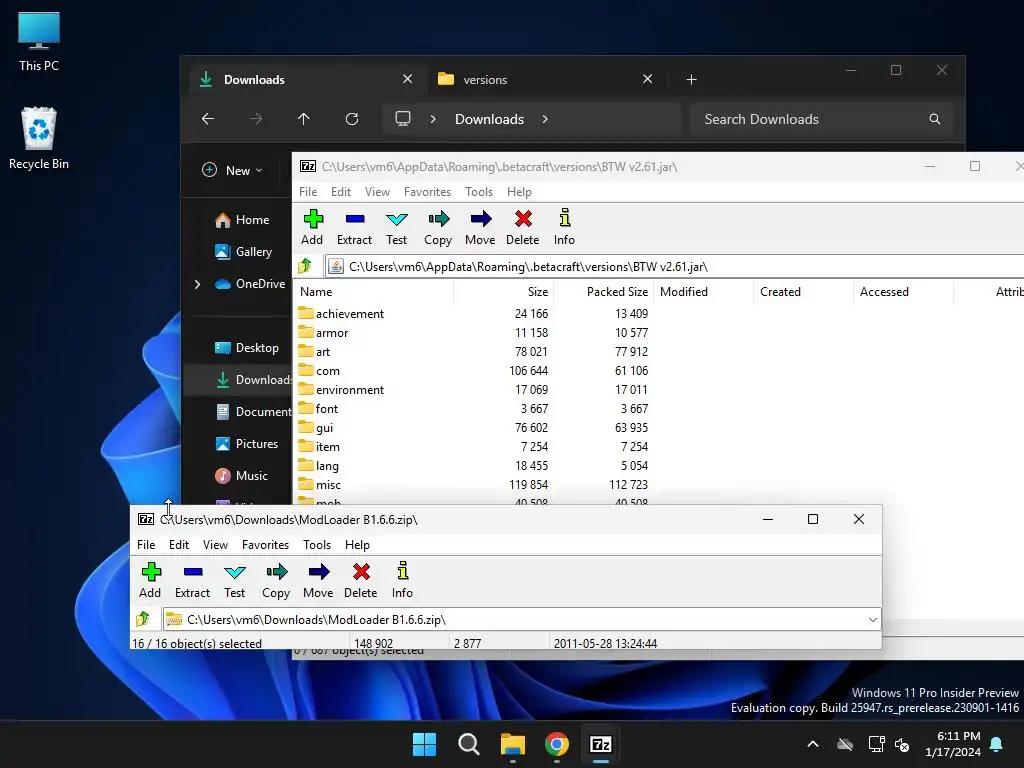Open the ModLoader zip address bar dropdown
1024x768 pixels.
[872, 620]
